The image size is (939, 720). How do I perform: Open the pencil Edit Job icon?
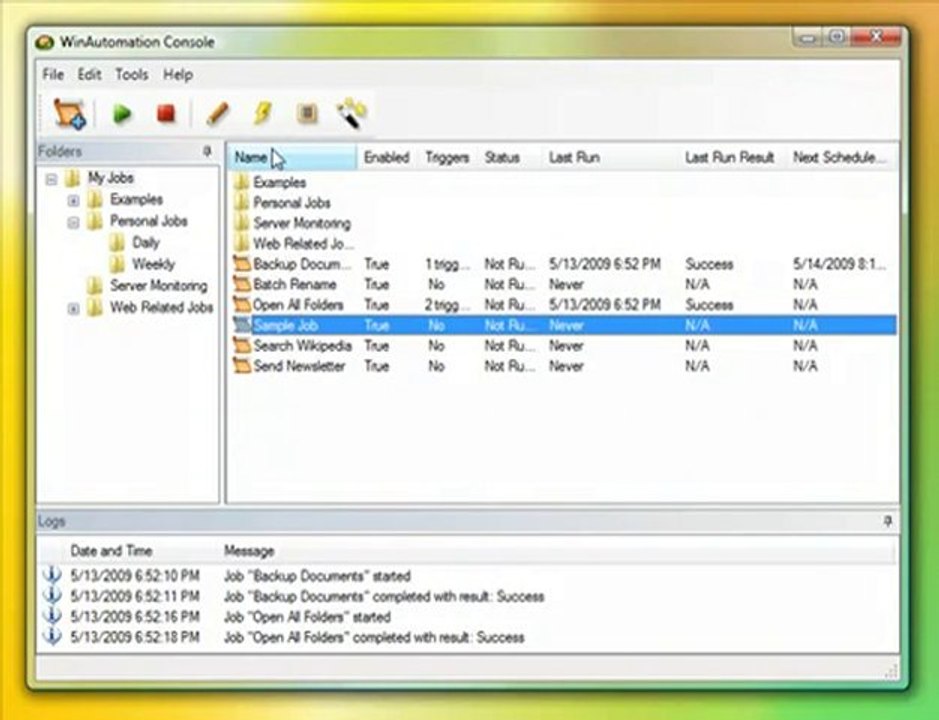click(217, 113)
